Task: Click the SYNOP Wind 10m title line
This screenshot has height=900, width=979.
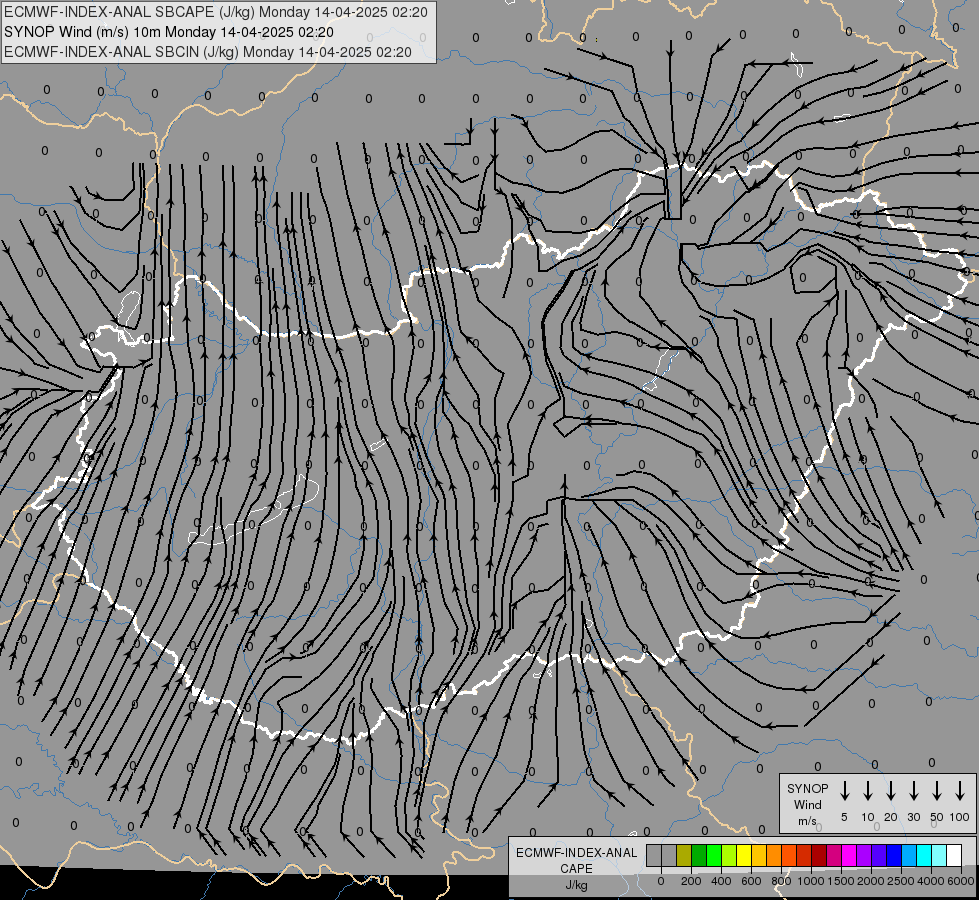Action: 169,32
